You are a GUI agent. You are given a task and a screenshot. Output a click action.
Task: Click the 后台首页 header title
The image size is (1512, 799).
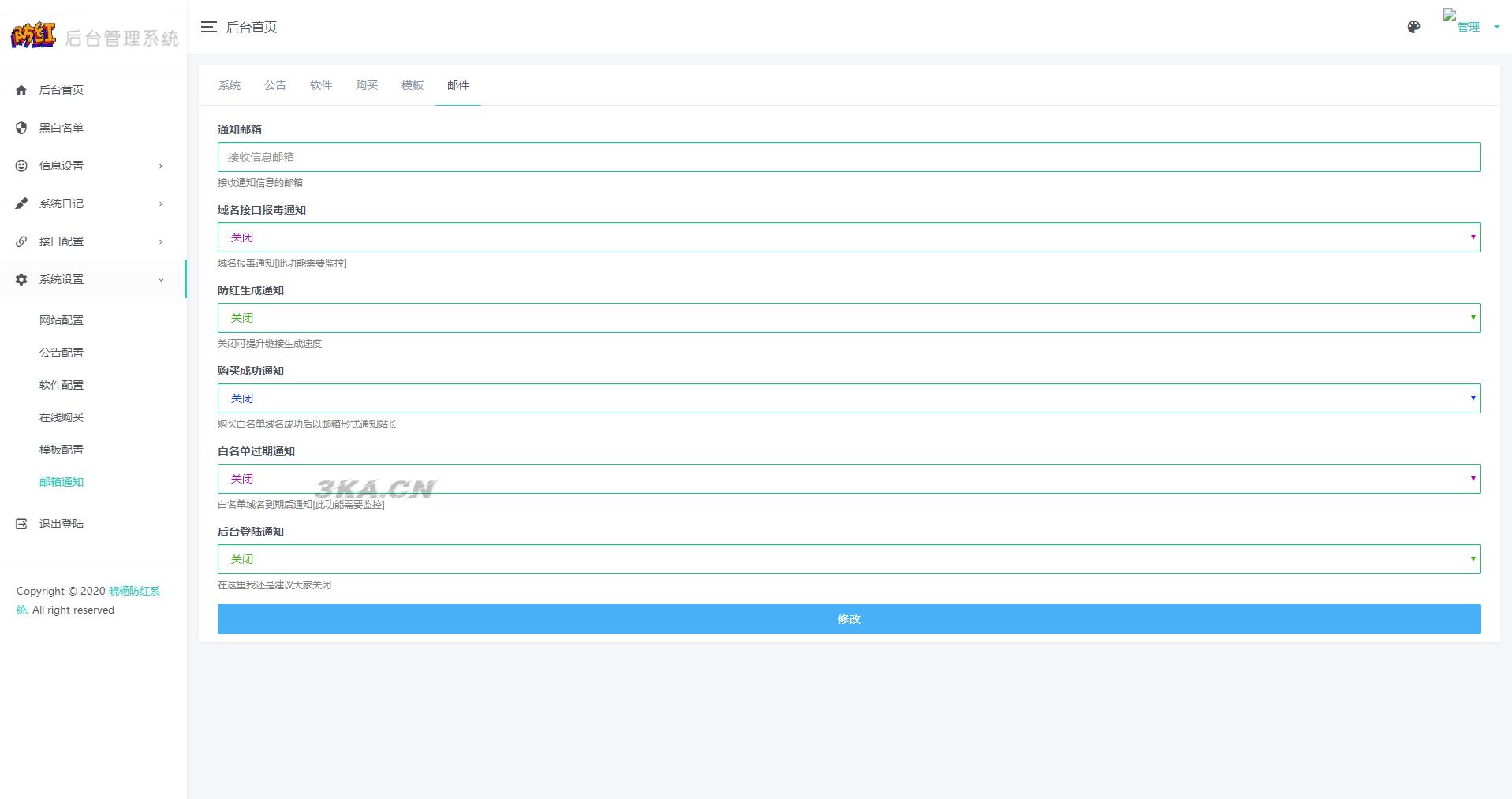[x=252, y=27]
